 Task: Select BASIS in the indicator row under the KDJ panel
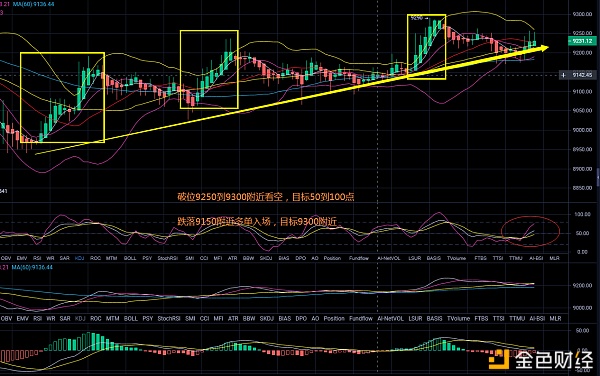coord(434,258)
